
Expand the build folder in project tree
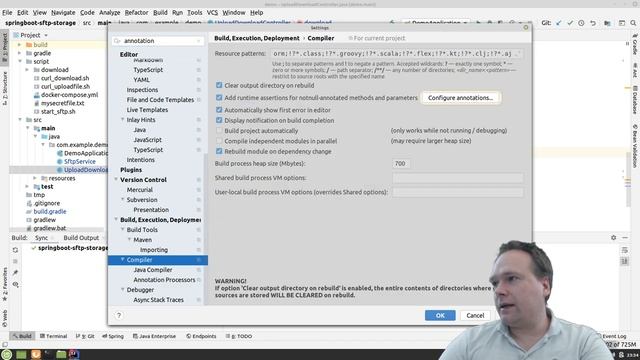[20, 44]
